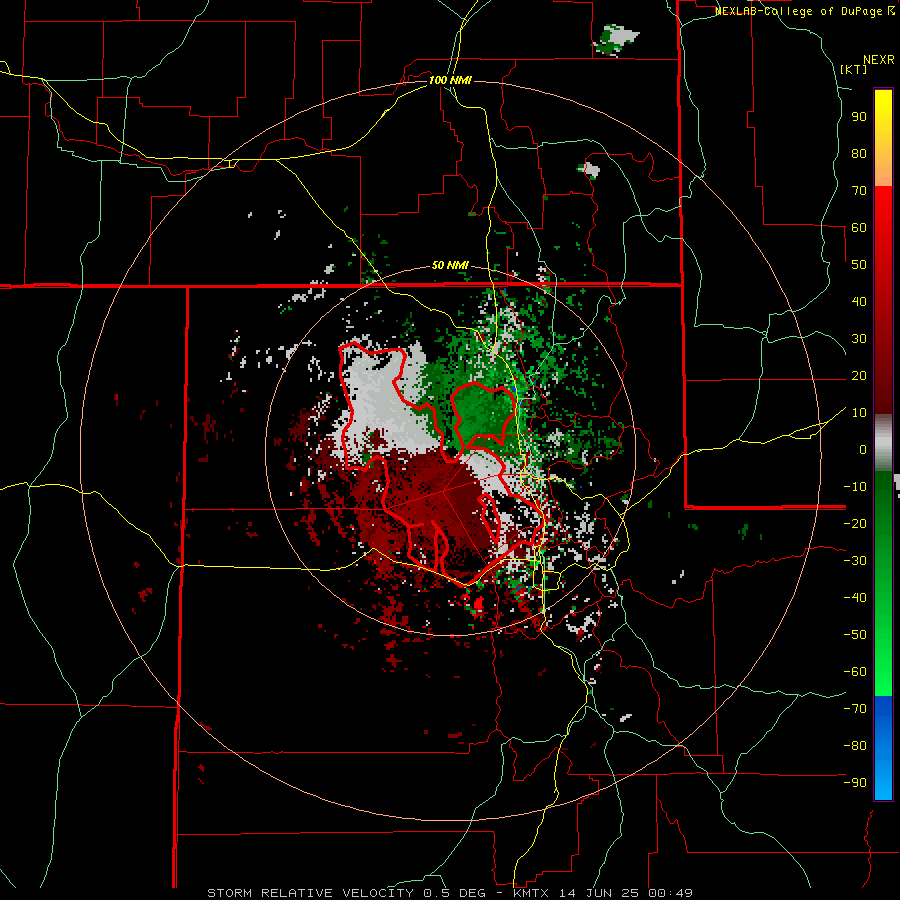Click the 50 NMI range ring label
Viewport: 900px width, 900px height.
[450, 265]
